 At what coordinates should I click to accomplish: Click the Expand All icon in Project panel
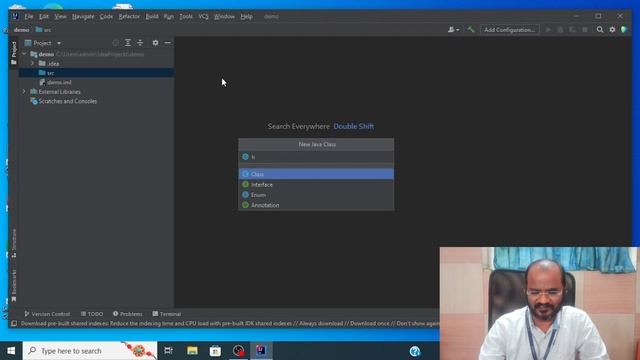(128, 43)
